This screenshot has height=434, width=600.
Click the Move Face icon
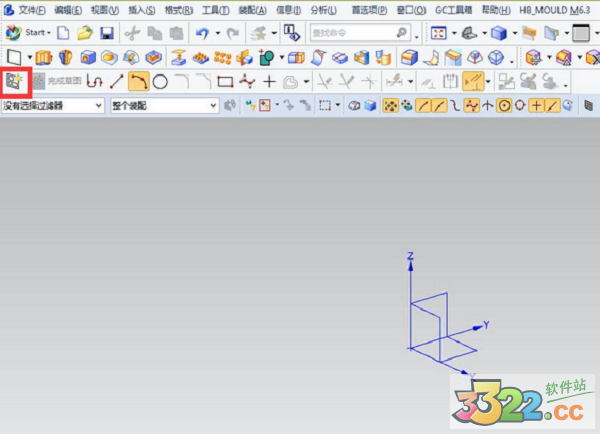(533, 57)
